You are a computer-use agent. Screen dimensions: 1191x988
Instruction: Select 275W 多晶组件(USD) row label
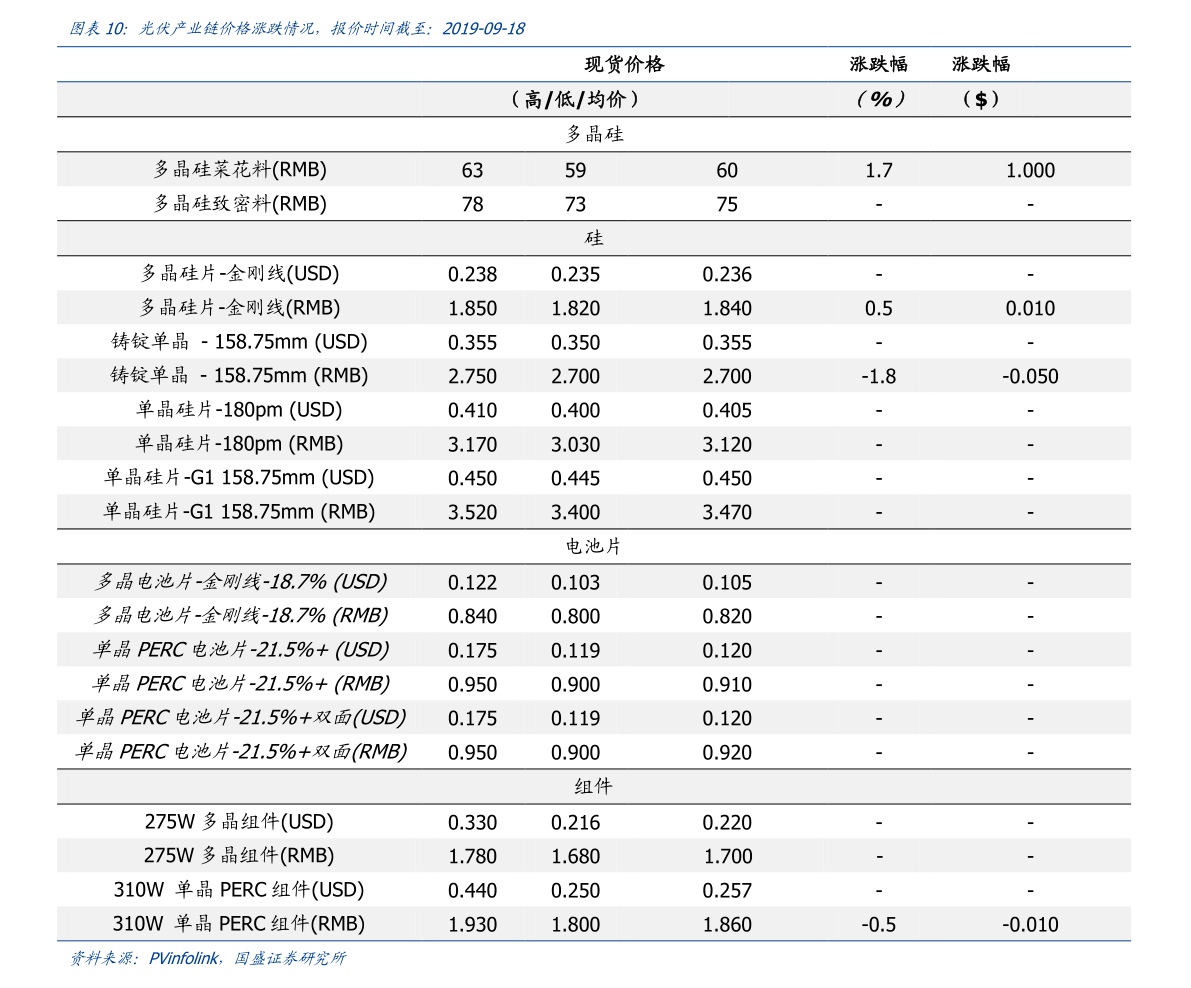239,822
